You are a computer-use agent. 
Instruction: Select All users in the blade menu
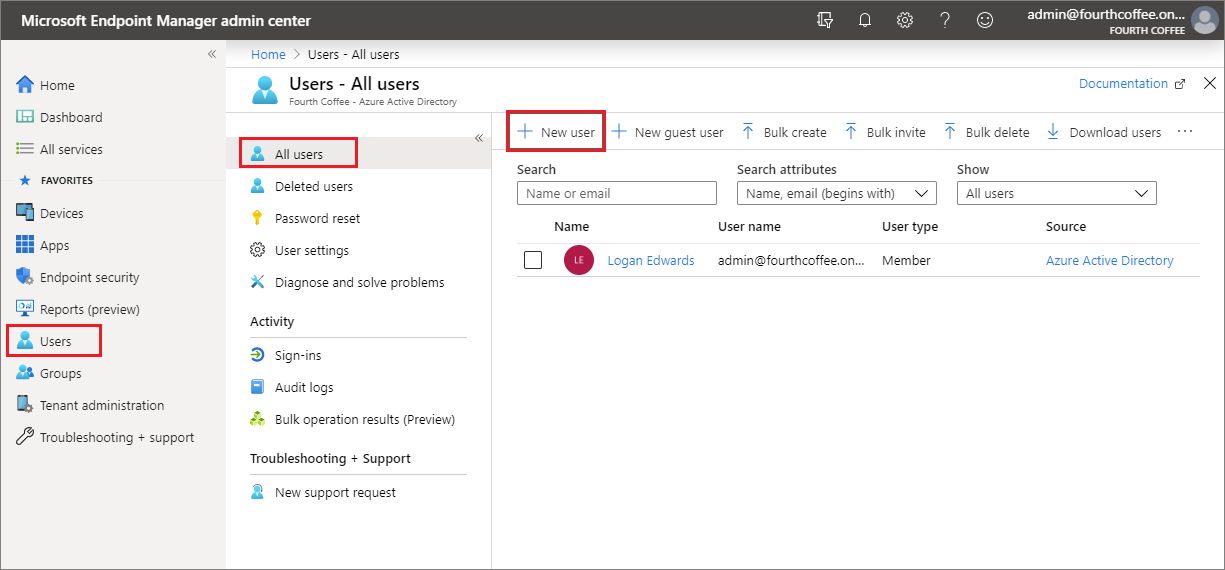[299, 154]
